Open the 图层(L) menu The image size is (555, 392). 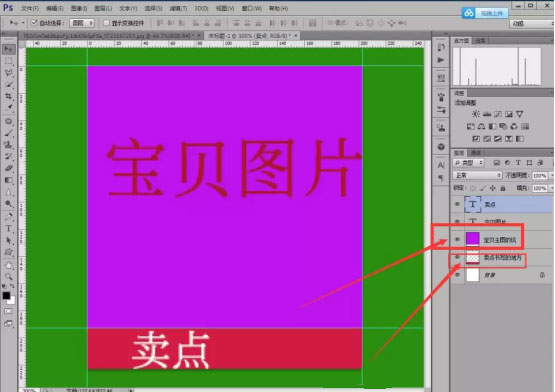(x=103, y=8)
